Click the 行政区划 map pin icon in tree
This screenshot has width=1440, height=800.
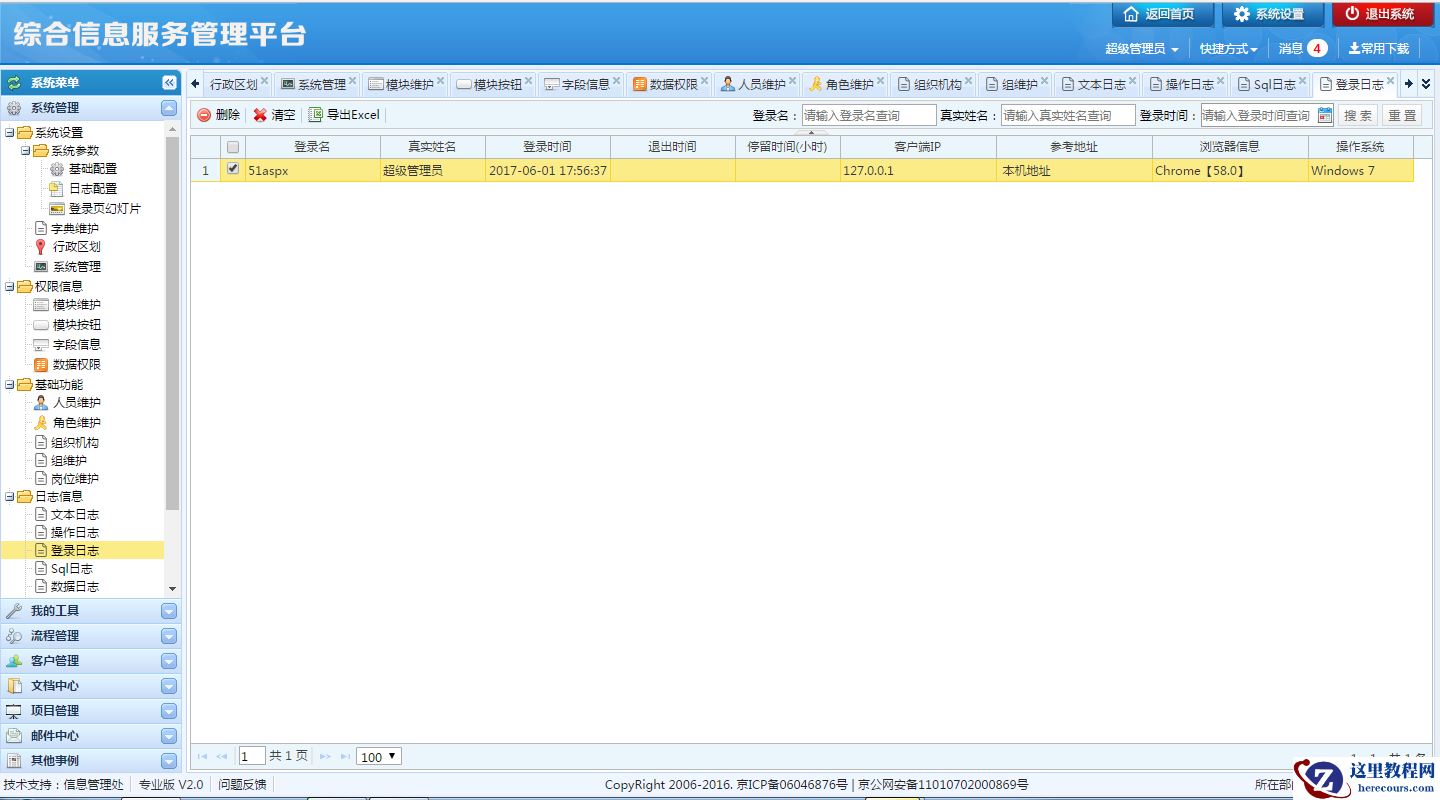[41, 247]
